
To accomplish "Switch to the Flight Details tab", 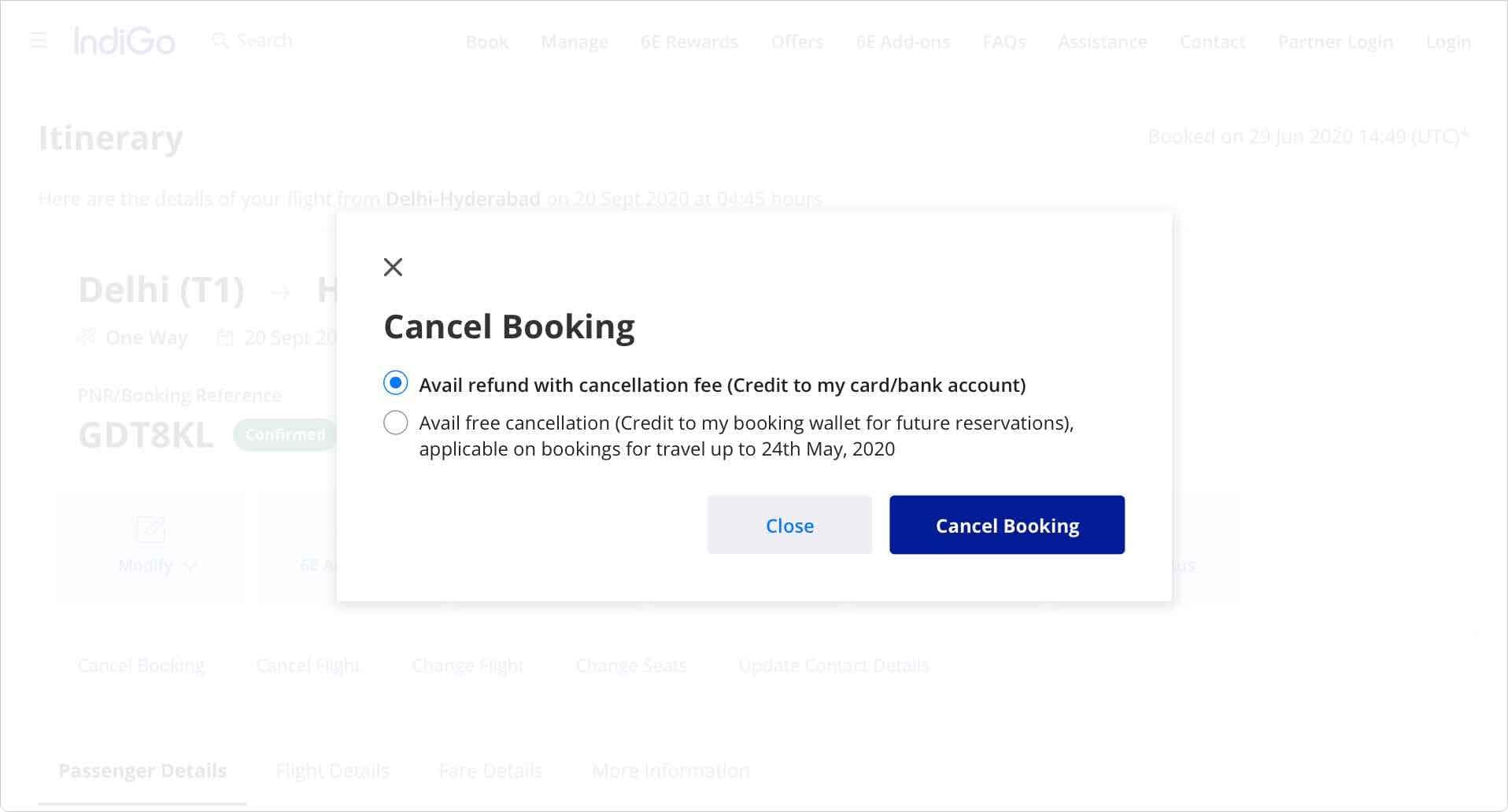I will (333, 770).
